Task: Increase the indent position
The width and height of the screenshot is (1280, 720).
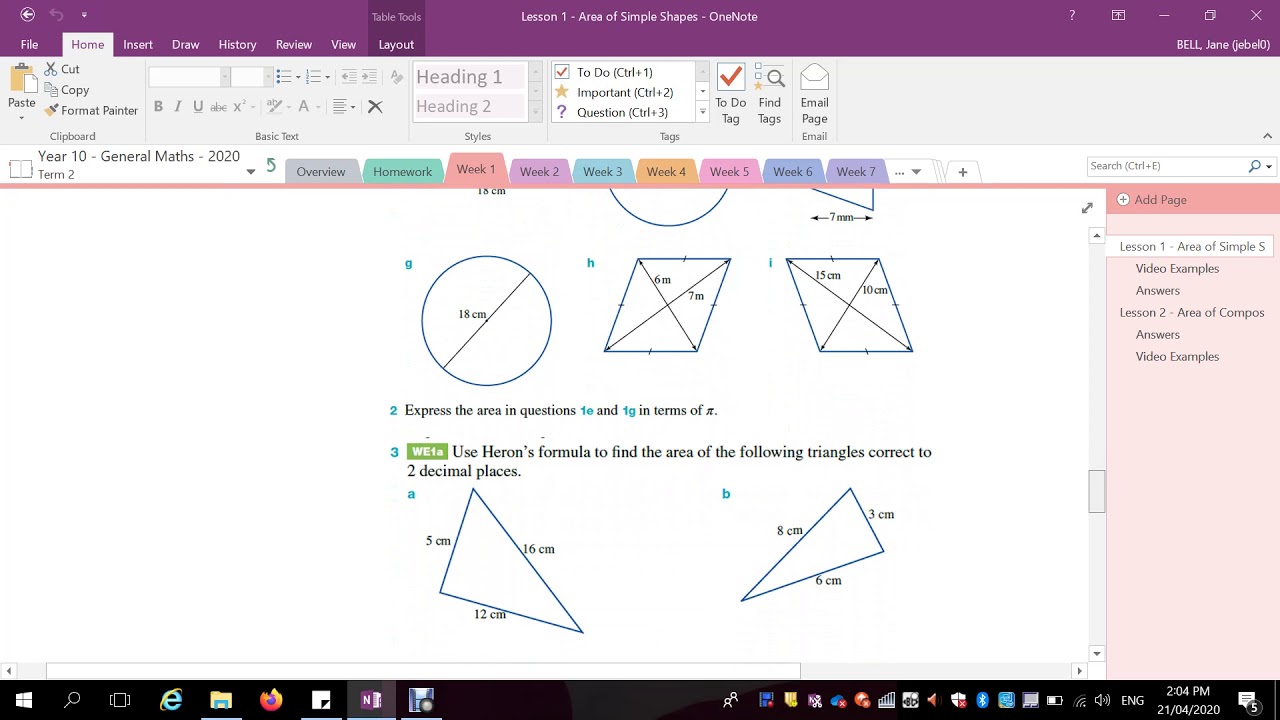Action: tap(369, 77)
